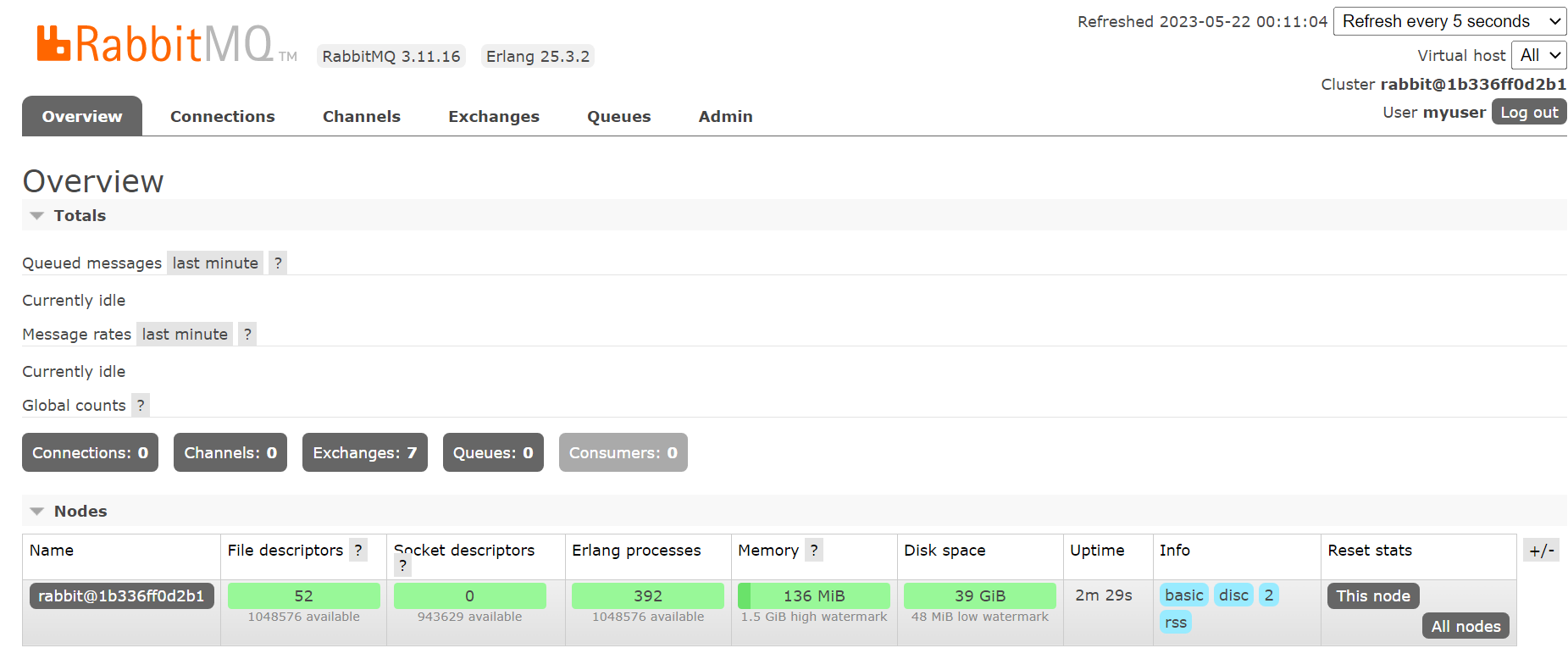
Task: Click the 'rss' info tag
Action: pyautogui.click(x=1176, y=622)
